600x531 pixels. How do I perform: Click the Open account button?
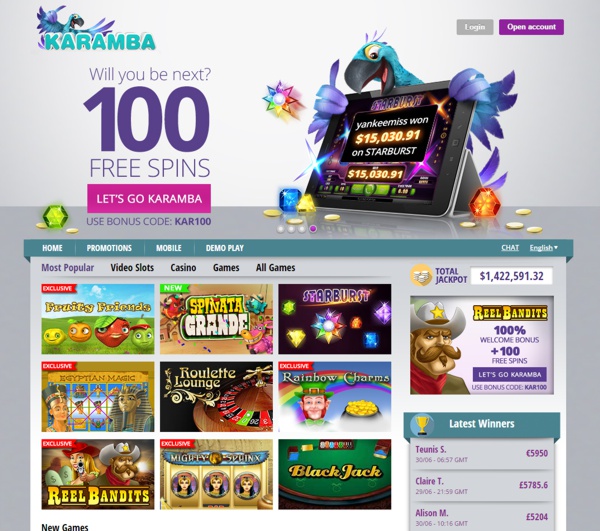click(531, 27)
